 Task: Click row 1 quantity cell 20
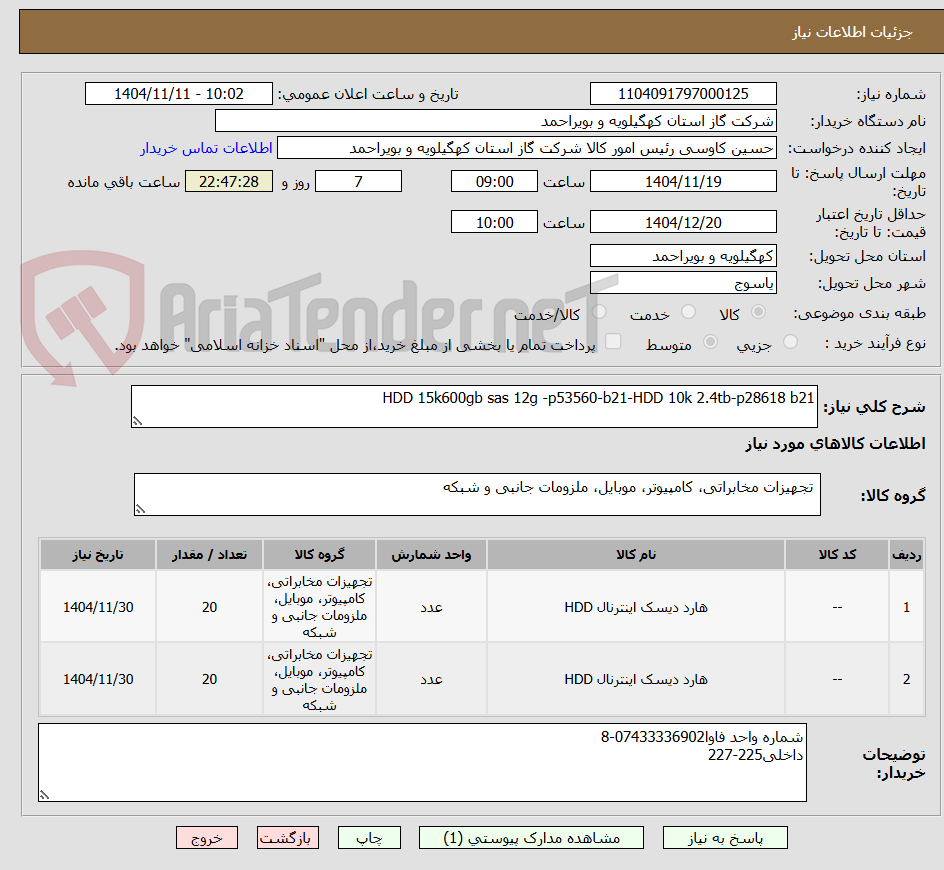click(210, 607)
